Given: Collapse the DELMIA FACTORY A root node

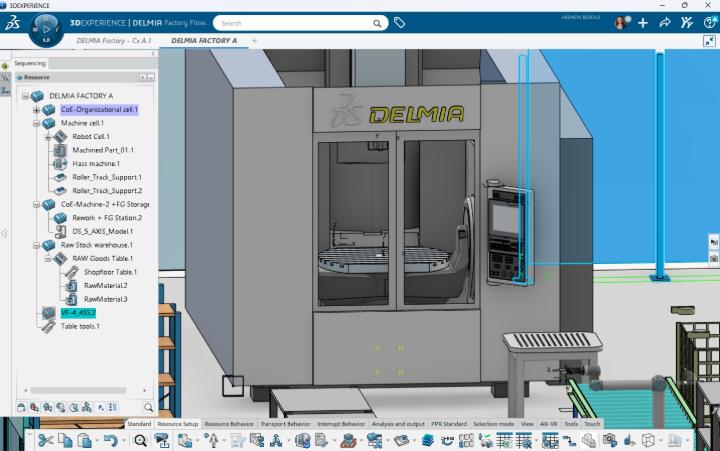Looking at the screenshot, I should [25, 96].
